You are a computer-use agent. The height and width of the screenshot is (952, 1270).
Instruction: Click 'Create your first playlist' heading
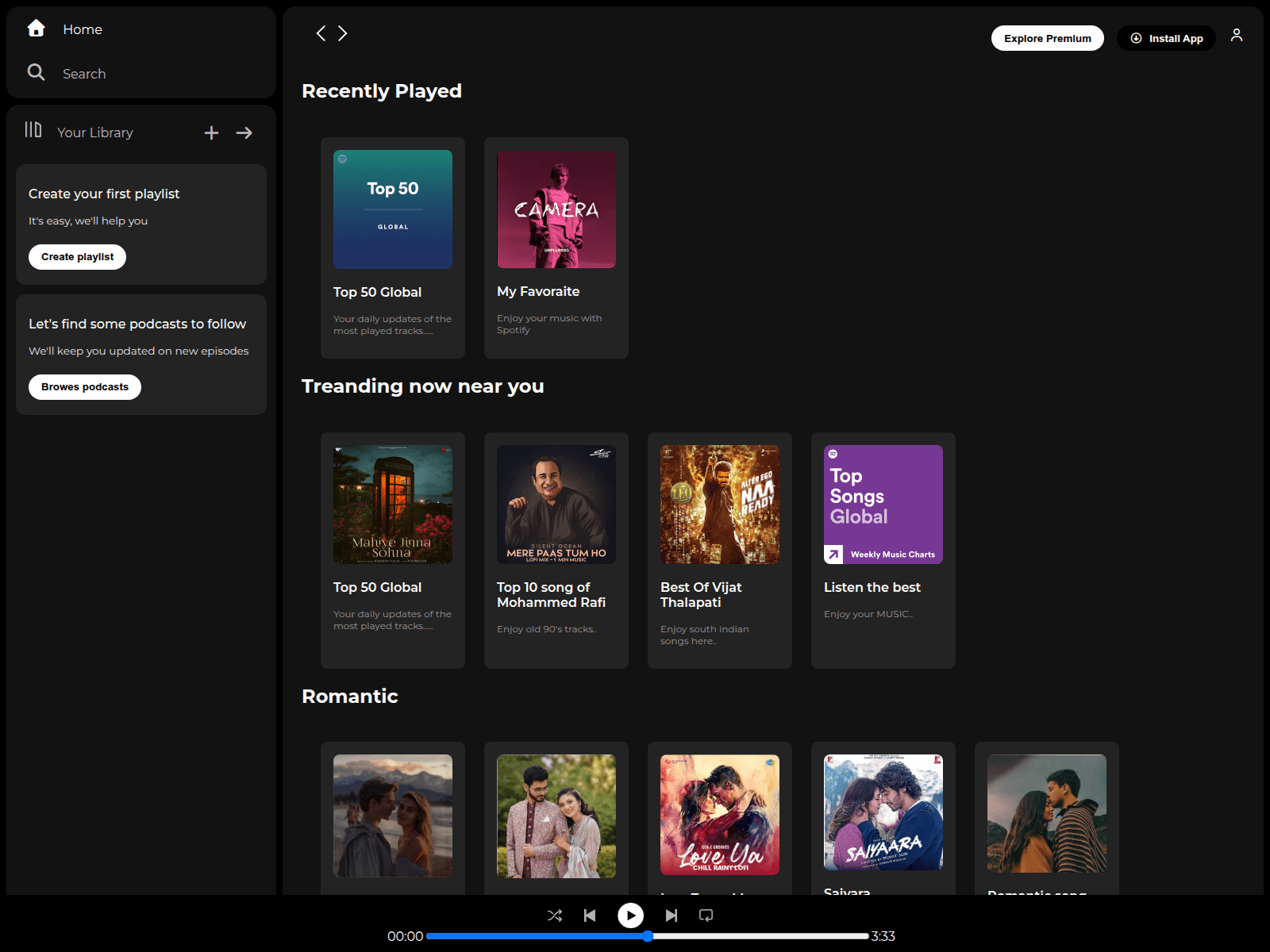(x=104, y=194)
